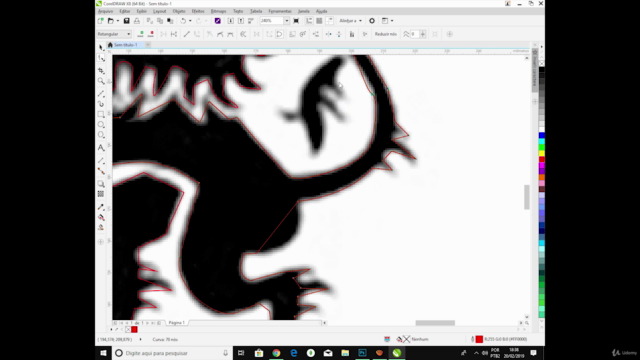640x360 pixels.
Task: Open the Alinhar a dropdown
Action: [351, 21]
